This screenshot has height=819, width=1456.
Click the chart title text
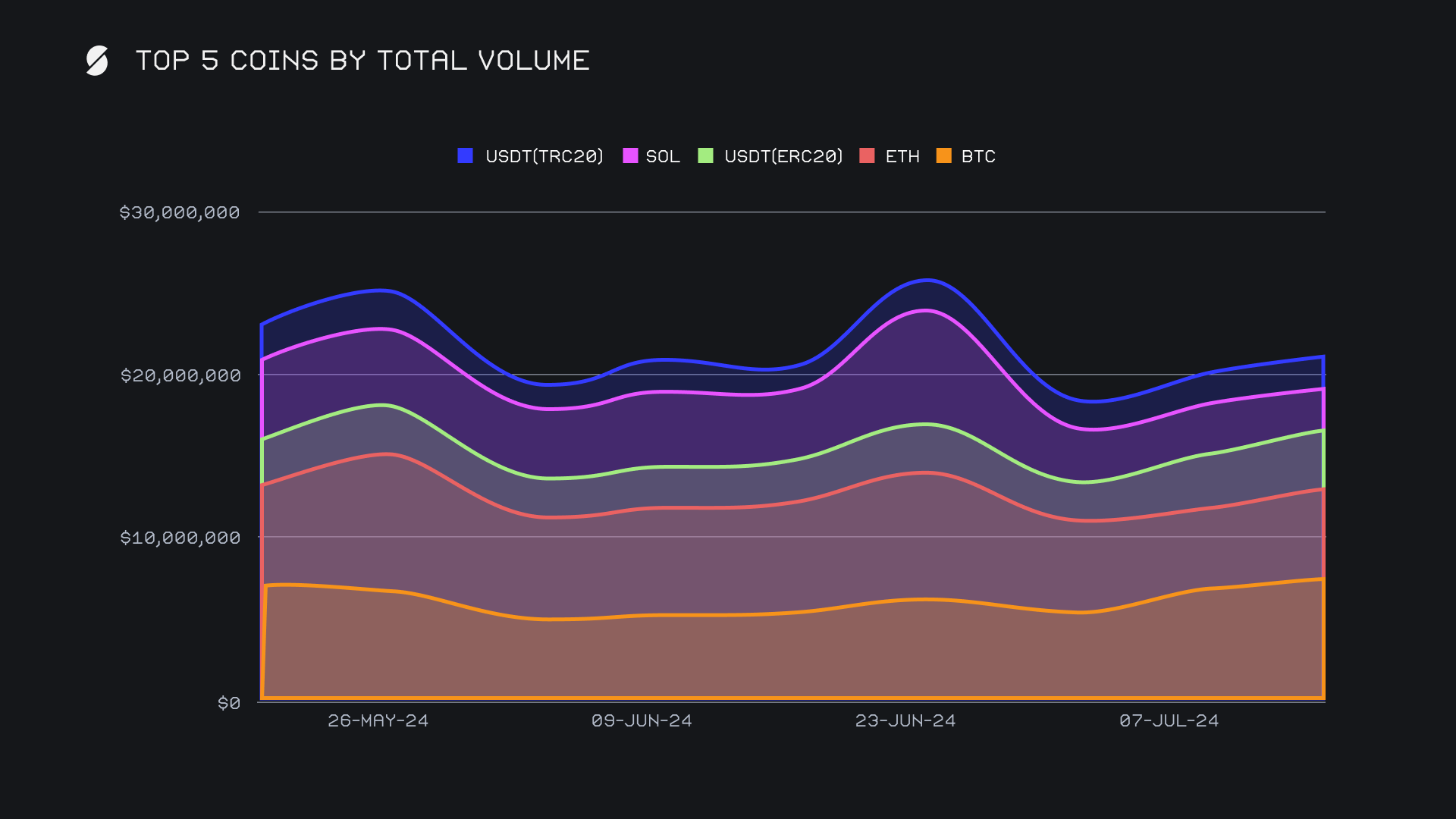[362, 61]
